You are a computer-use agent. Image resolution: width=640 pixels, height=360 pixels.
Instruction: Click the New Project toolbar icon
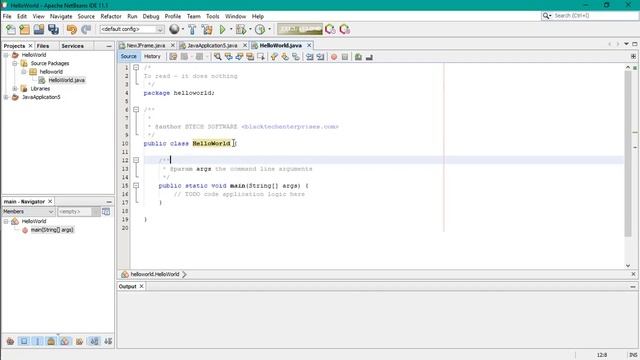[x=24, y=29]
